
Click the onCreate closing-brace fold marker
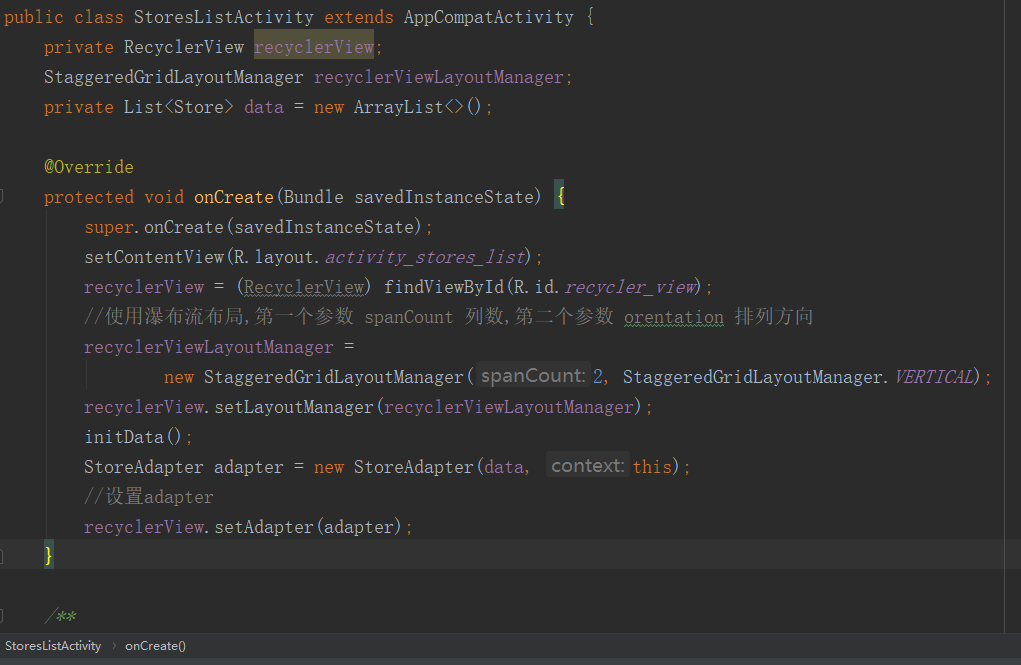click(x=2, y=556)
